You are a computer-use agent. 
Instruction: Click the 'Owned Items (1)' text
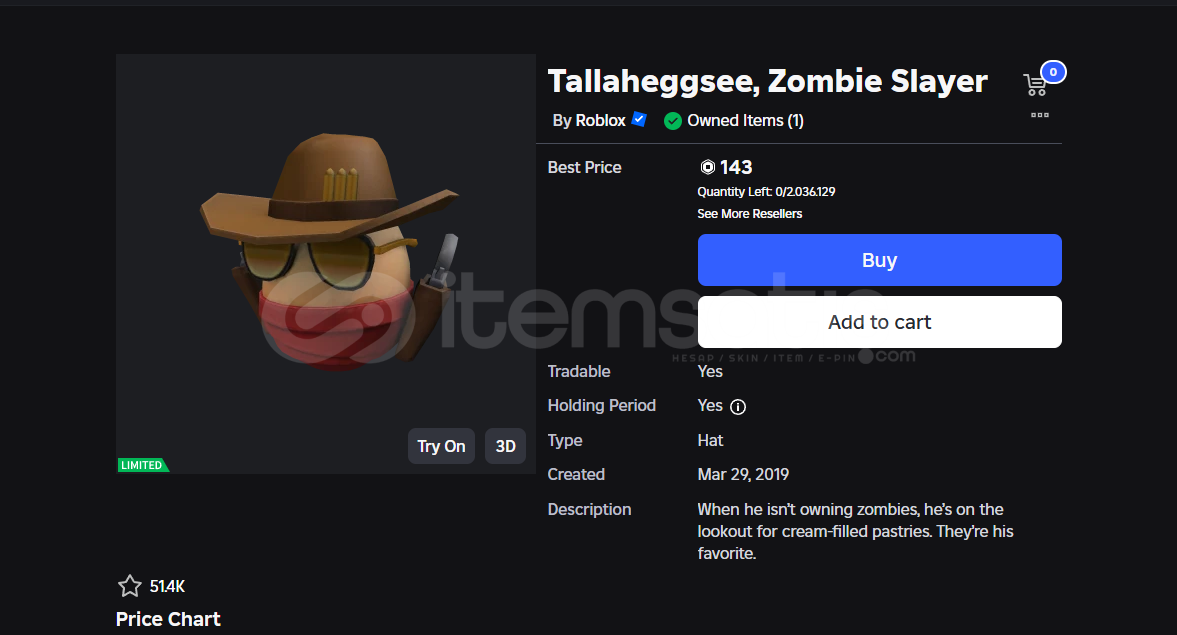[745, 121]
